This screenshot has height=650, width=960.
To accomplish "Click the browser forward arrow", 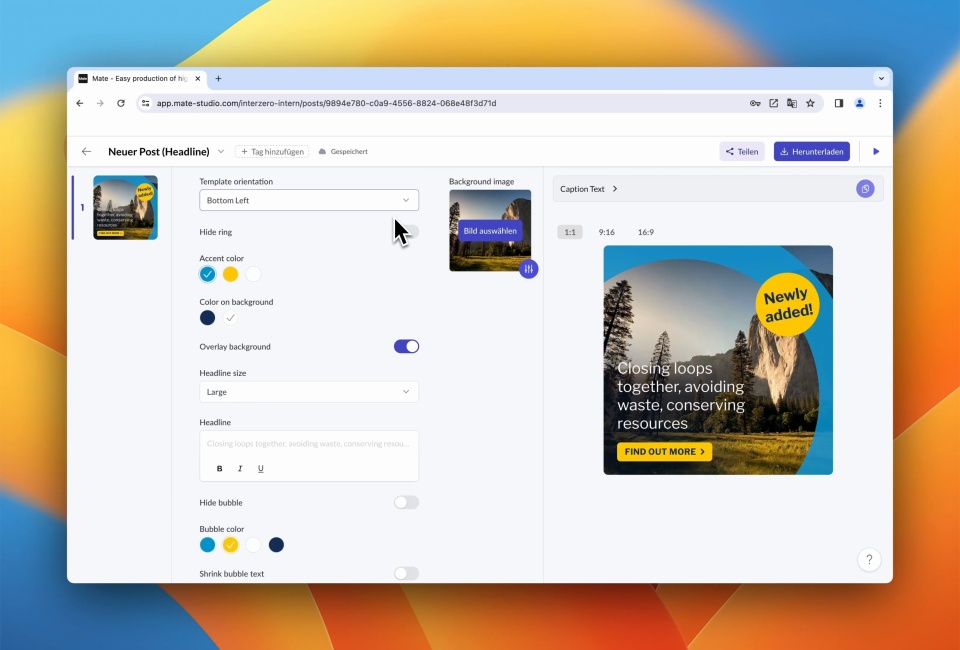I will (100, 103).
